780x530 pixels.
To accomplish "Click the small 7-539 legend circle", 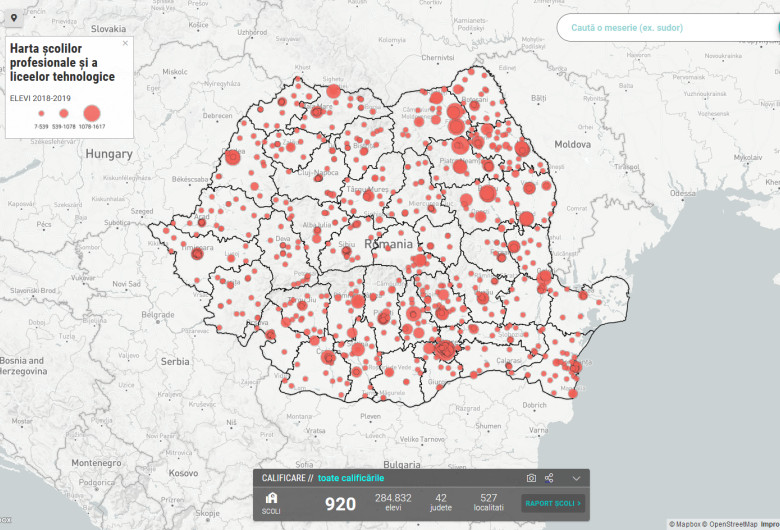I will pyautogui.click(x=41, y=113).
